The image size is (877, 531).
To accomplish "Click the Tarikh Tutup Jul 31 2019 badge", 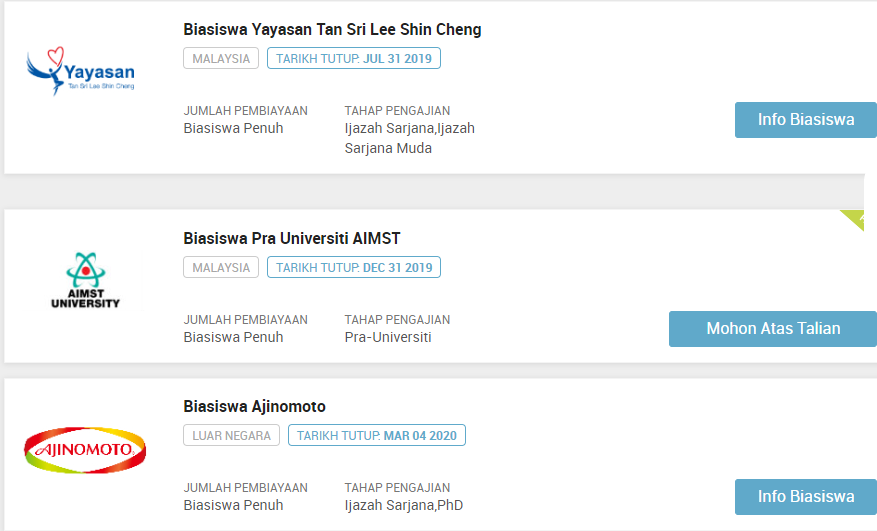I will [x=354, y=59].
